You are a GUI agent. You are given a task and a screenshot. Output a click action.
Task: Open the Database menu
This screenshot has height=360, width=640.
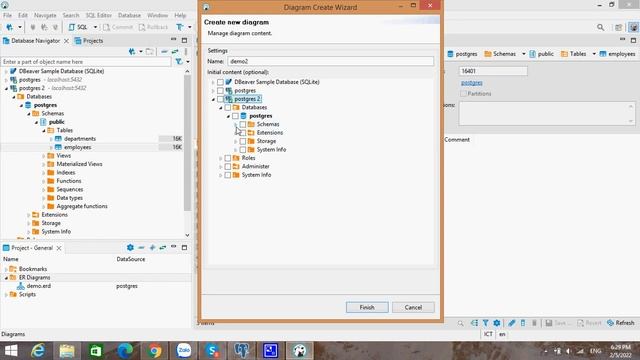(129, 15)
